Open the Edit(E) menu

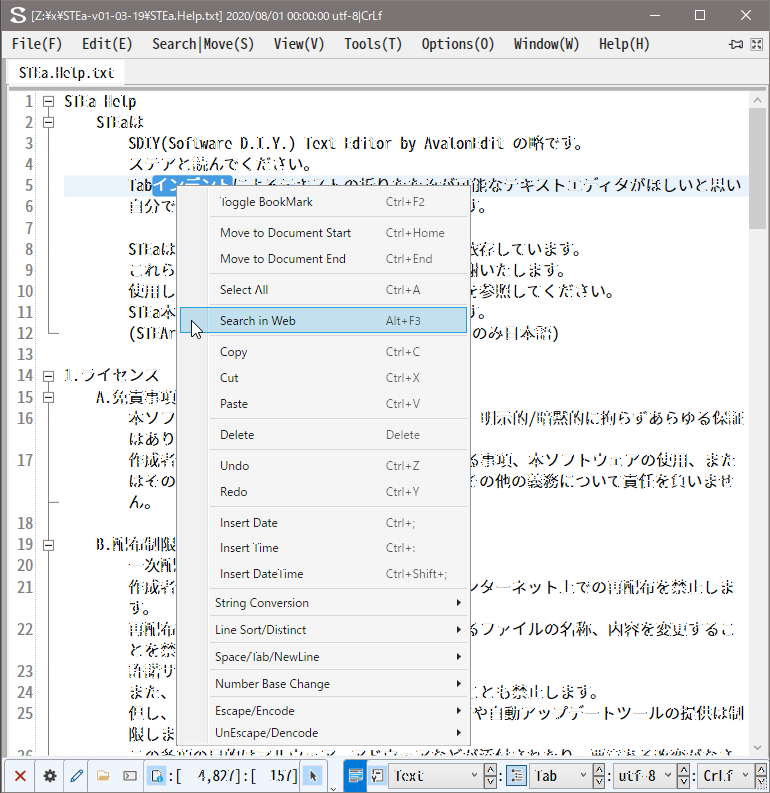coord(107,44)
